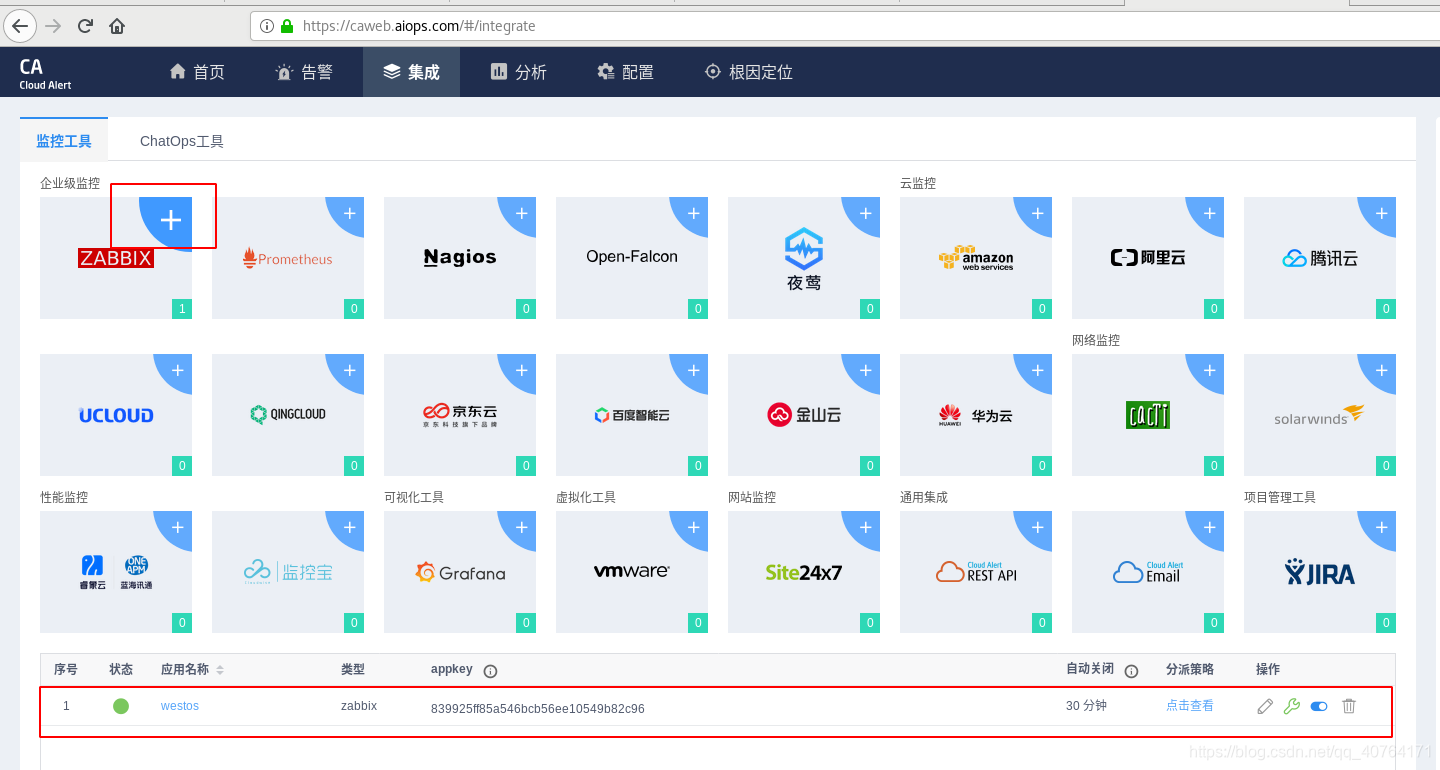The width and height of the screenshot is (1440, 770).
Task: Disable the westos application toggle switch
Action: coord(1318,706)
